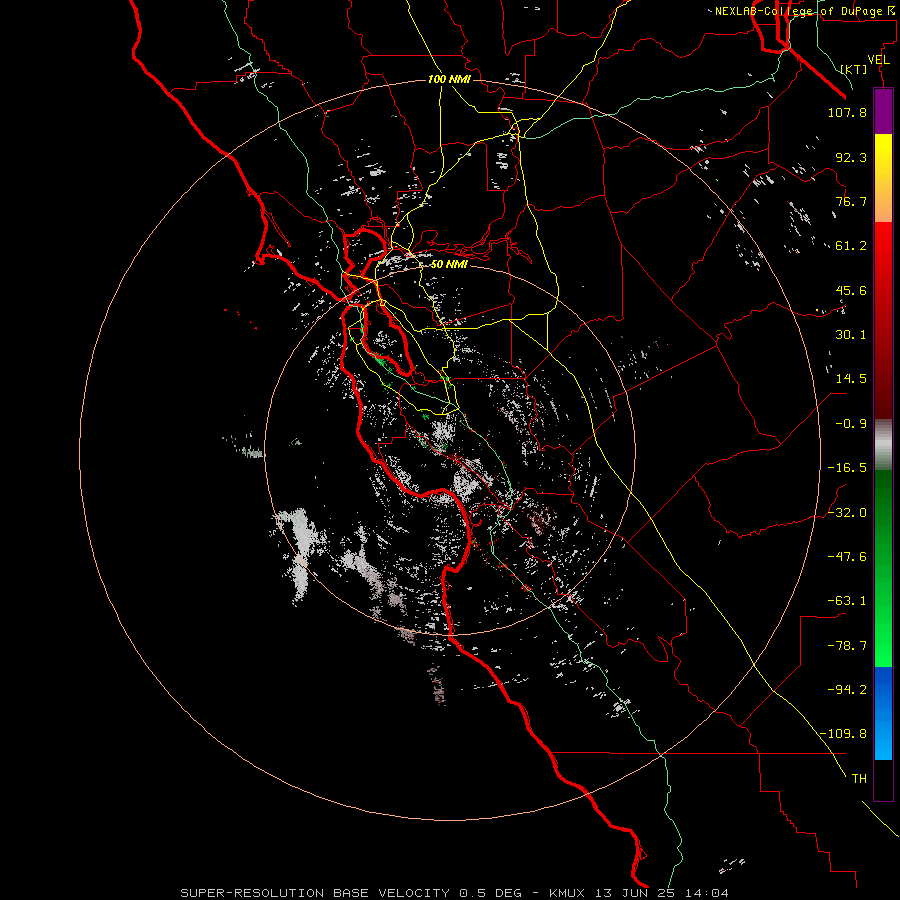Click the SUPER-RESOLUTION BASE VELOCITY caption text

pos(315,893)
